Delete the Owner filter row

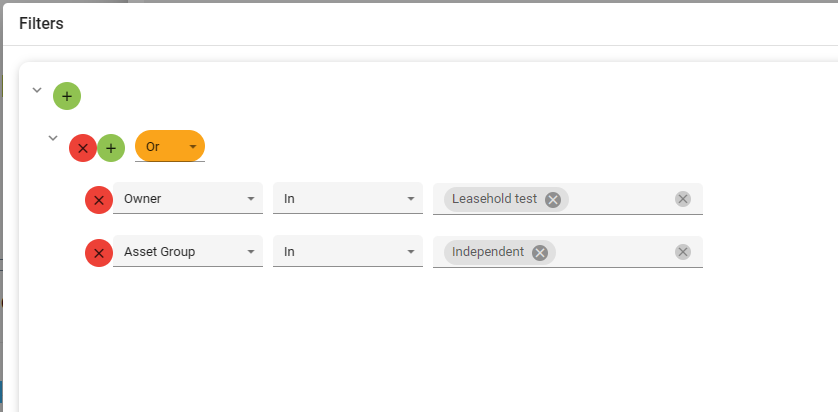(98, 200)
